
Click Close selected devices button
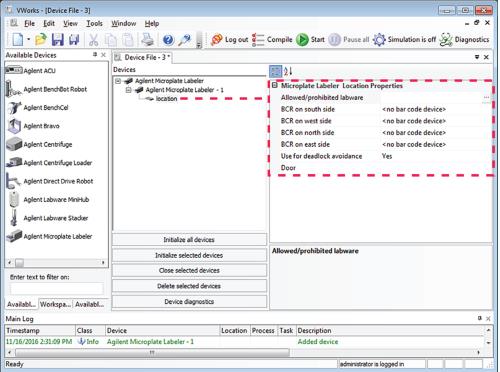189,270
